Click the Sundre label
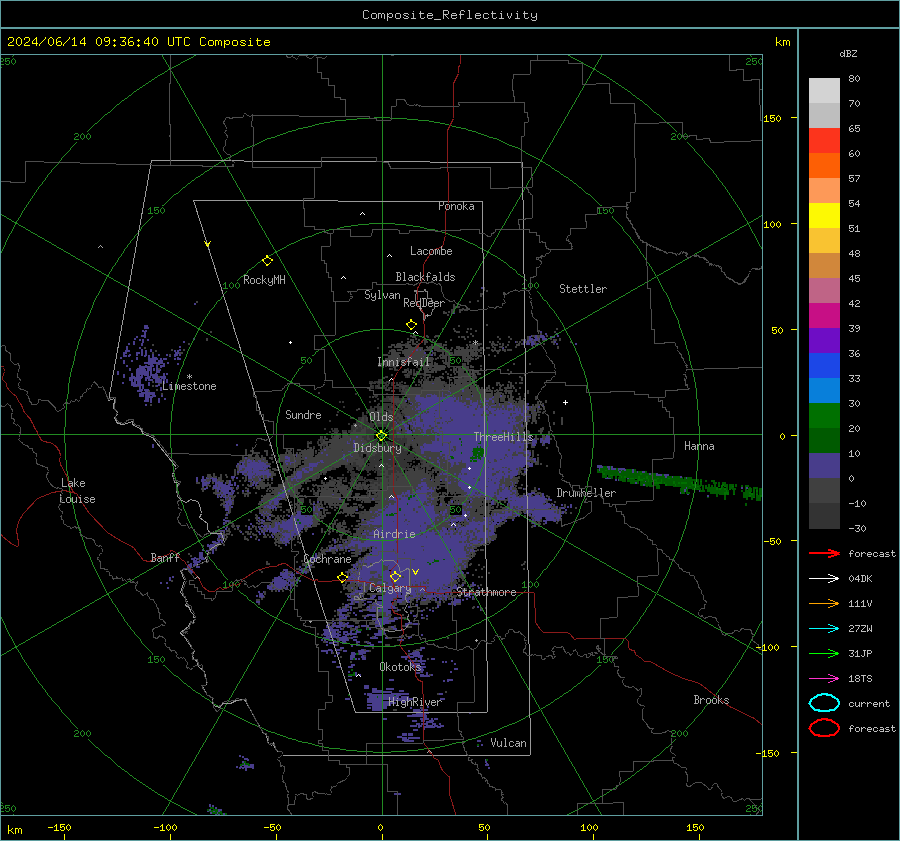900x841 pixels. tap(303, 414)
